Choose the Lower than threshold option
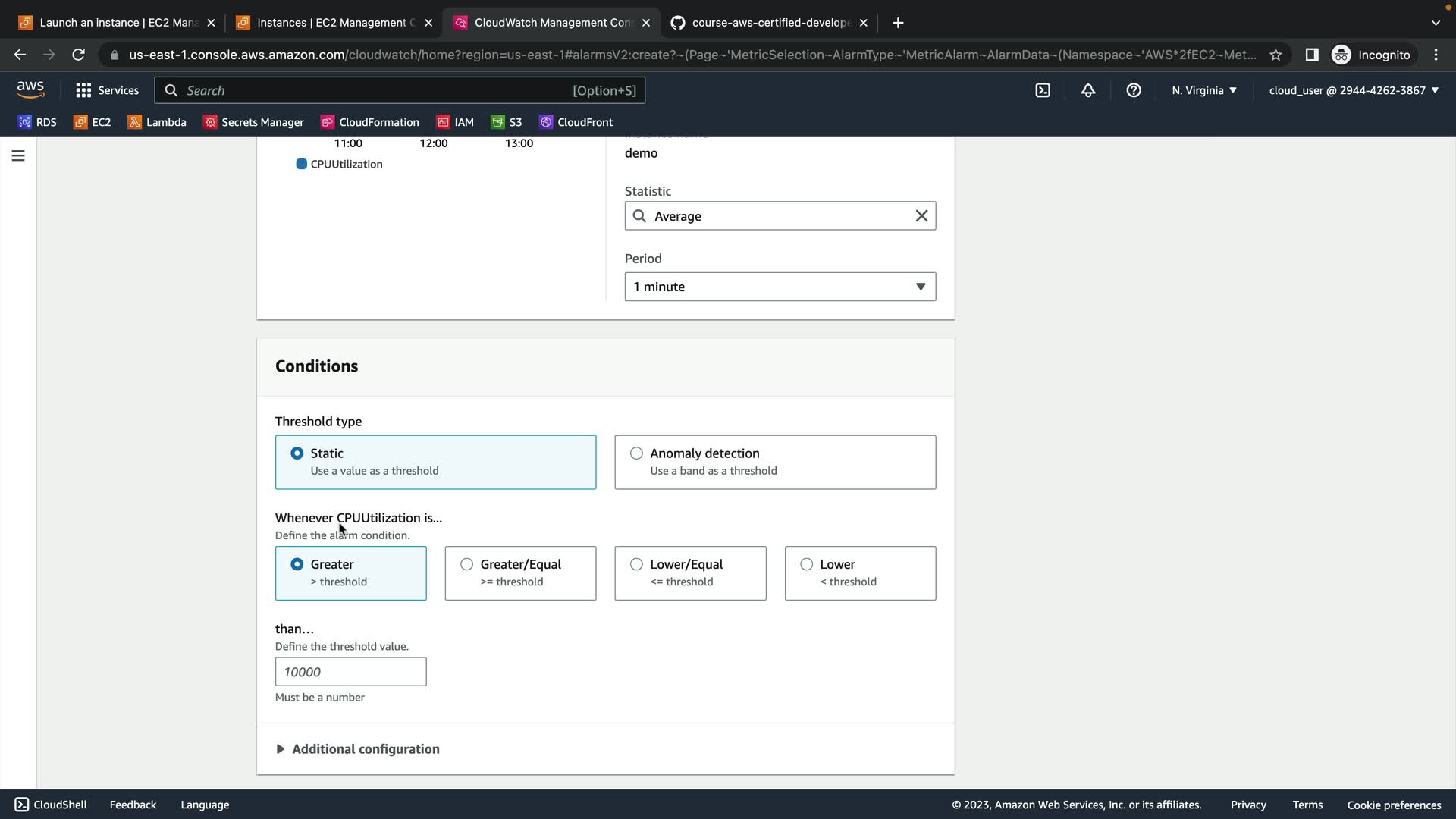 coord(807,564)
